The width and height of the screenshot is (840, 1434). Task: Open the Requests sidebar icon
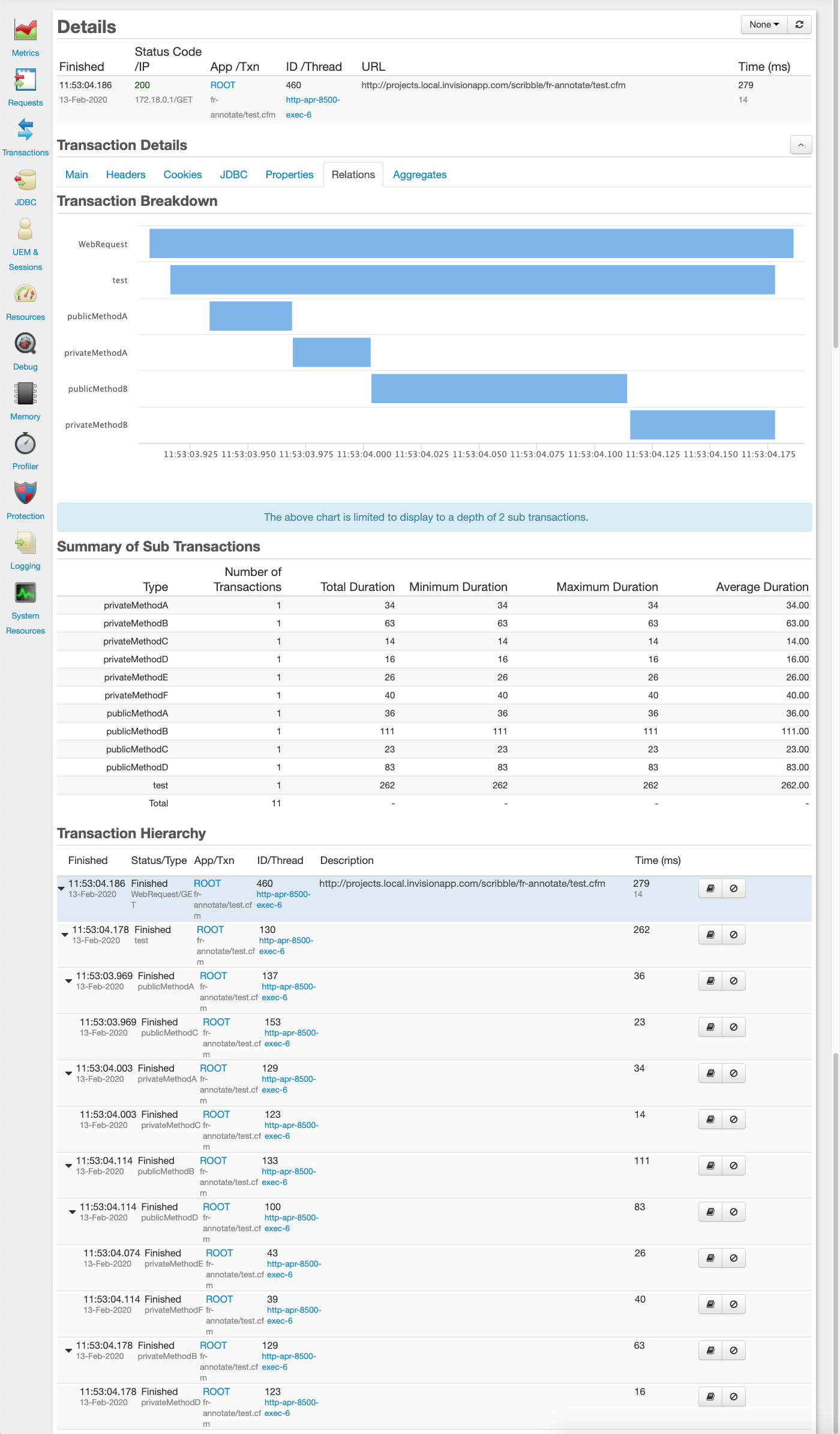click(25, 80)
